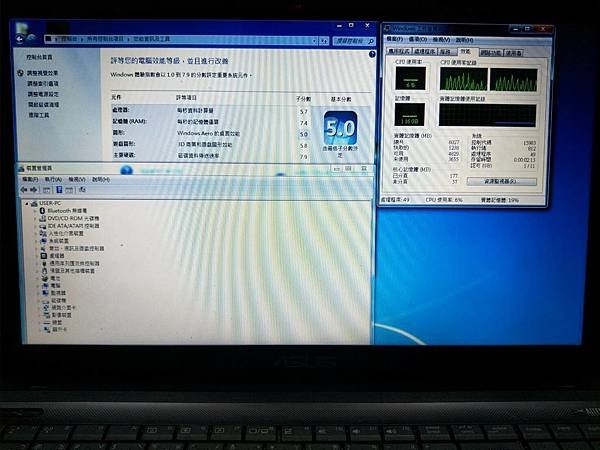The height and width of the screenshot is (450, 600).
Task: Click the CPU 使用率 gauge in Task Manager
Action: [x=410, y=78]
